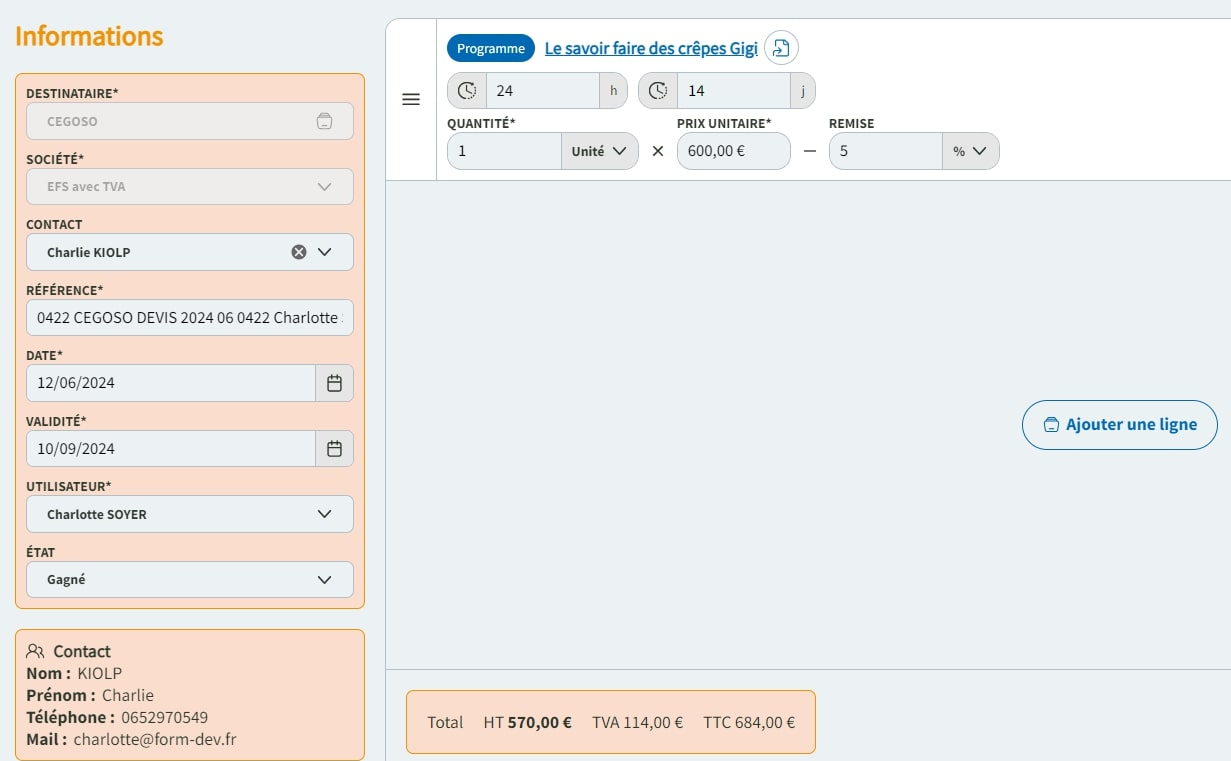Expand the Société EFS avec TVA dropdown
Viewport: 1231px width, 761px height.
coord(324,187)
